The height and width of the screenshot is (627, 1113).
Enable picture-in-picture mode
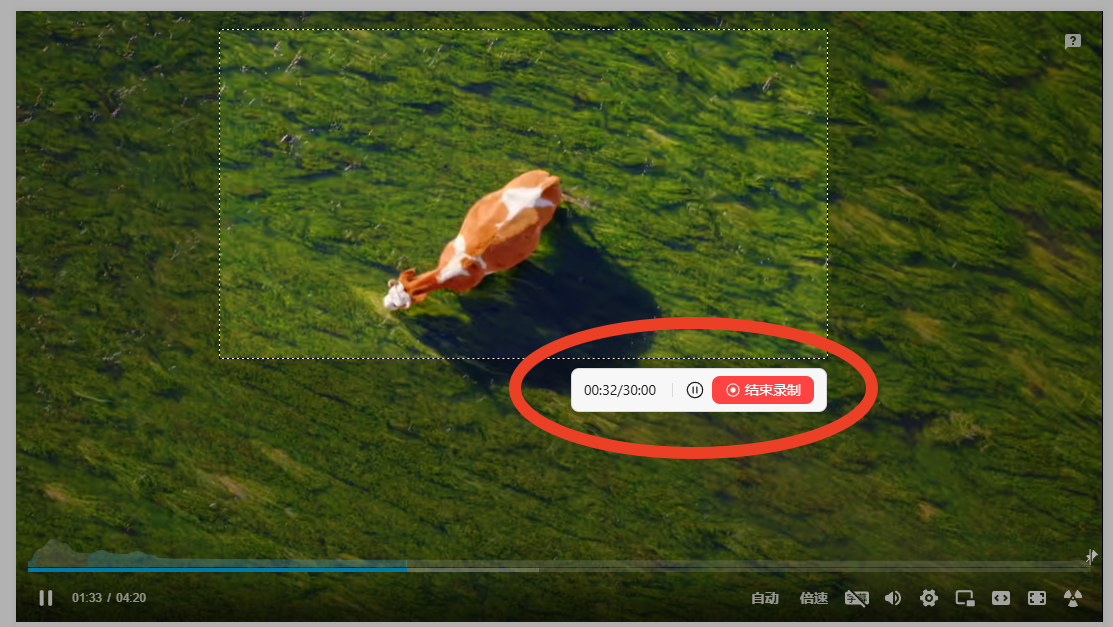point(965,598)
